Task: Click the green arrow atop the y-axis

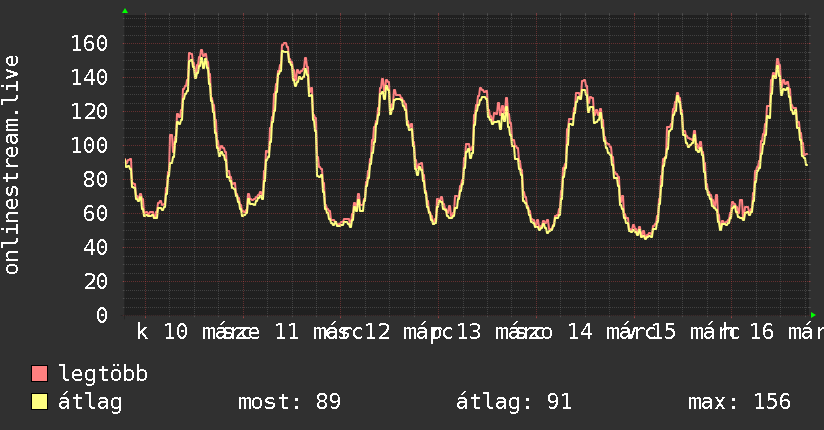Action: (x=125, y=11)
